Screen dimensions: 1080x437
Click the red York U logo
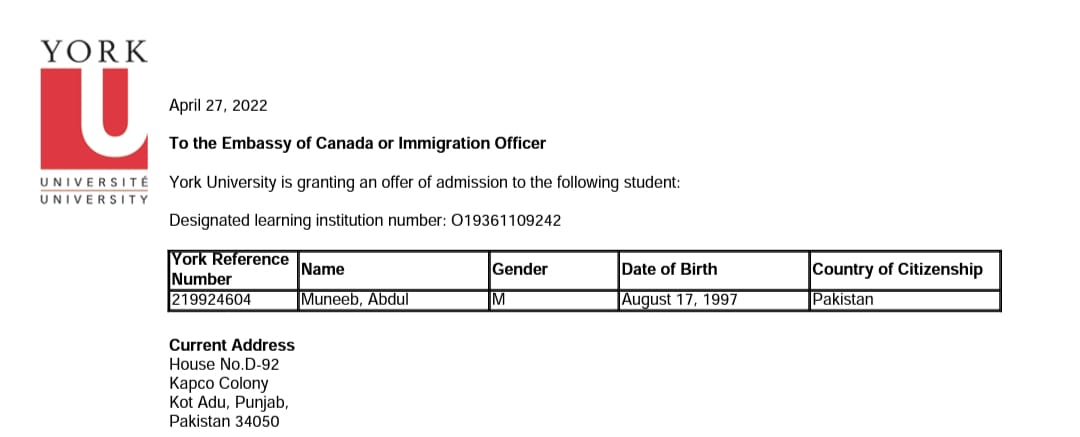point(86,118)
